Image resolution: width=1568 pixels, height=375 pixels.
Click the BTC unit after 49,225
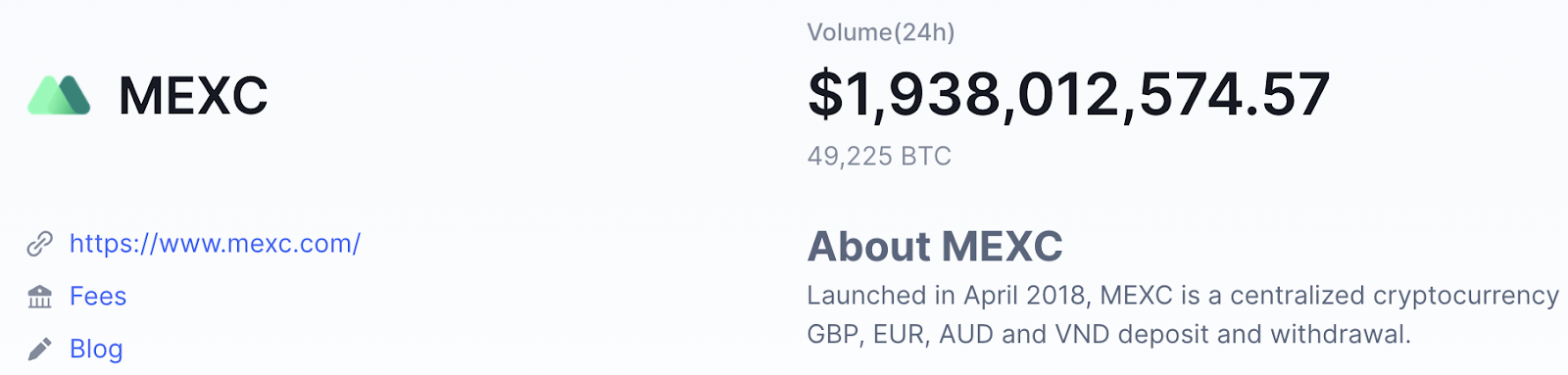[x=926, y=157]
